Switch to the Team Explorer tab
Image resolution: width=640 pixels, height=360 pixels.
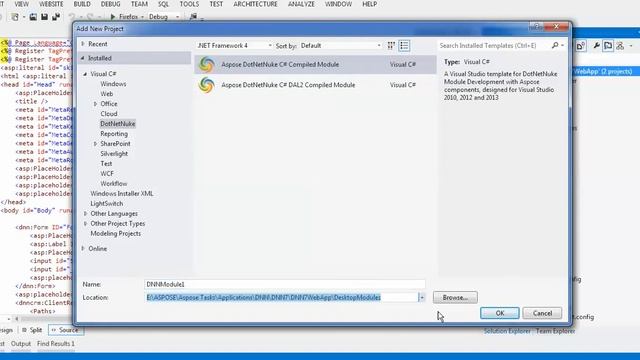tap(555, 331)
